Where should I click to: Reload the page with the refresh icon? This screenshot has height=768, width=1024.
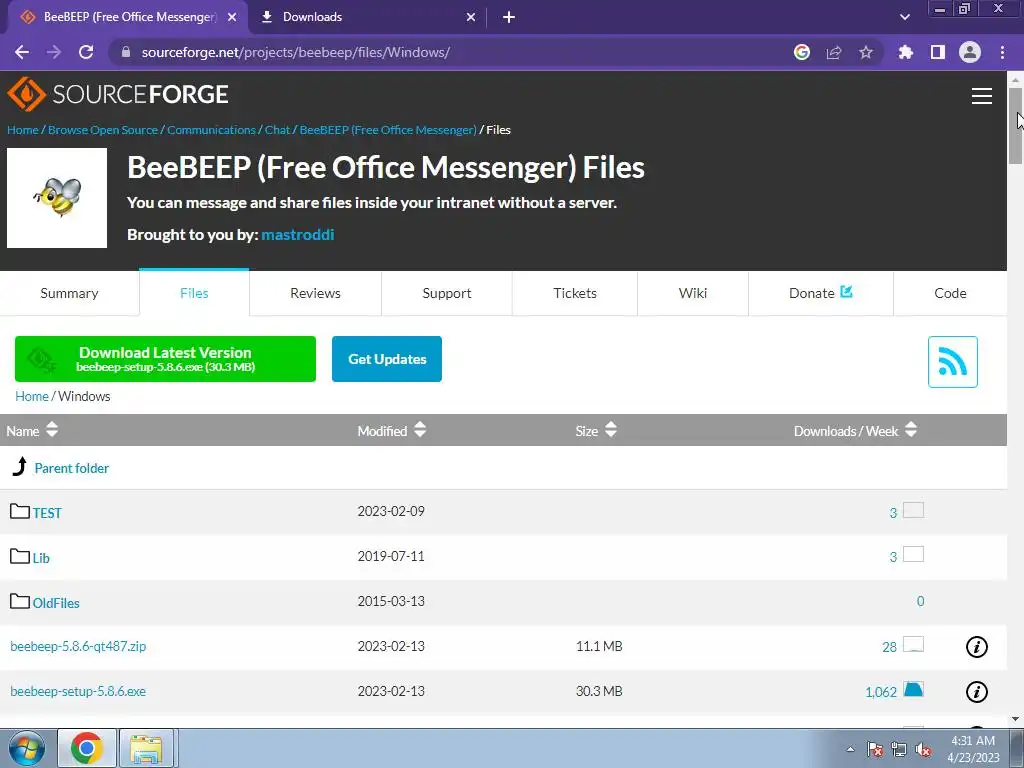86,52
